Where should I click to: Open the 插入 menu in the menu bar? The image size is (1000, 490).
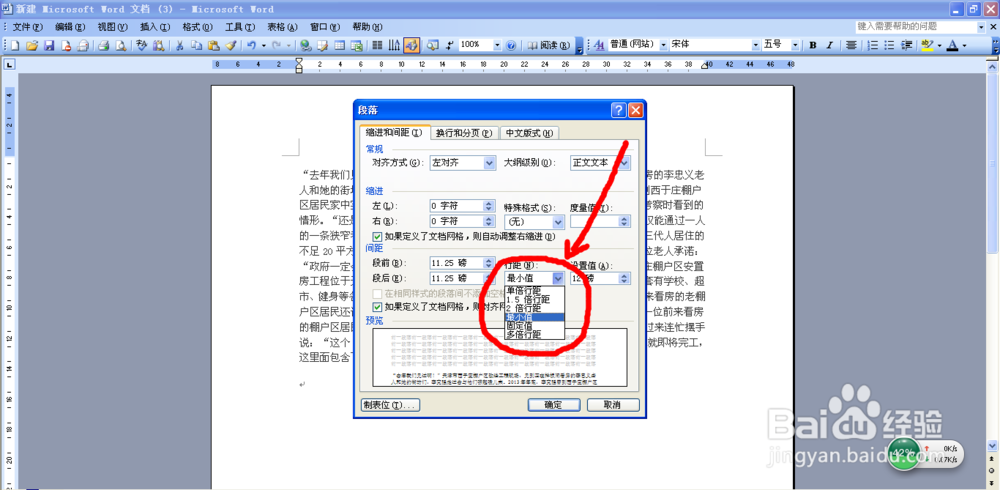tap(155, 27)
